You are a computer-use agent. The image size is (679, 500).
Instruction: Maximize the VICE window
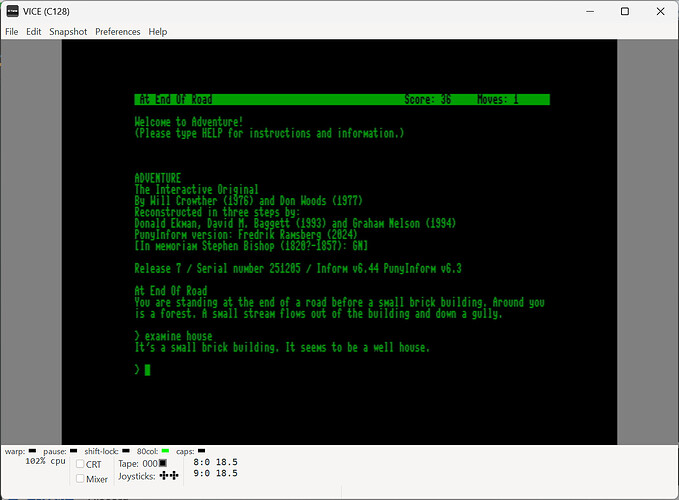[x=624, y=11]
